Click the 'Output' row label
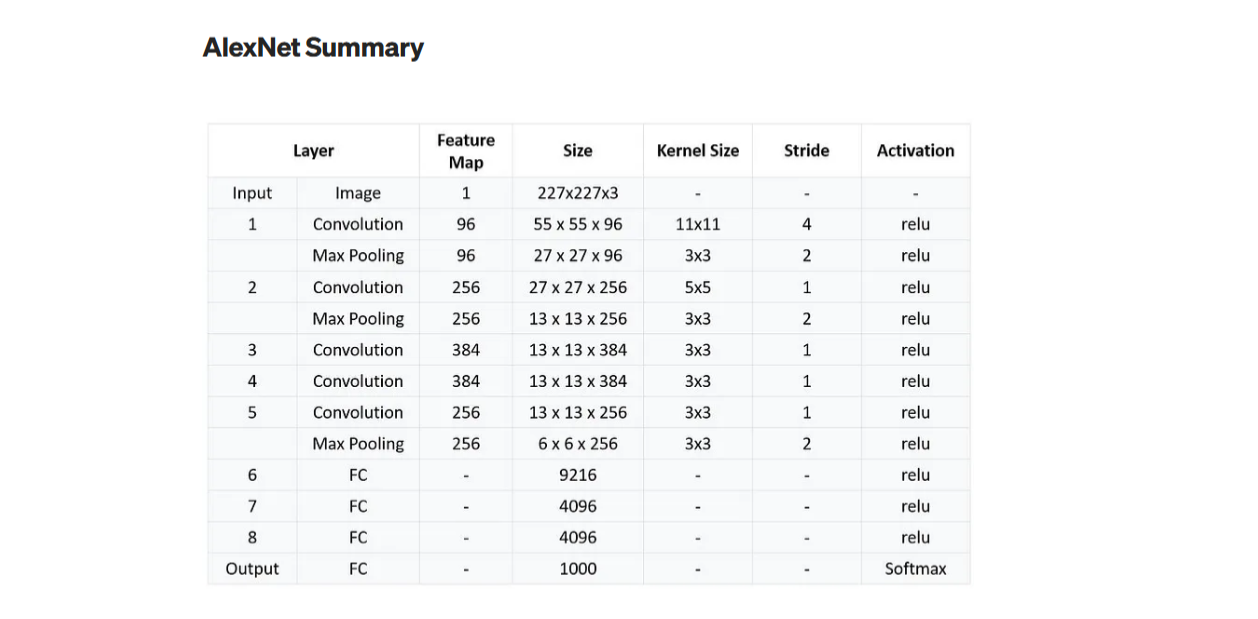The height and width of the screenshot is (619, 1258). (x=252, y=568)
